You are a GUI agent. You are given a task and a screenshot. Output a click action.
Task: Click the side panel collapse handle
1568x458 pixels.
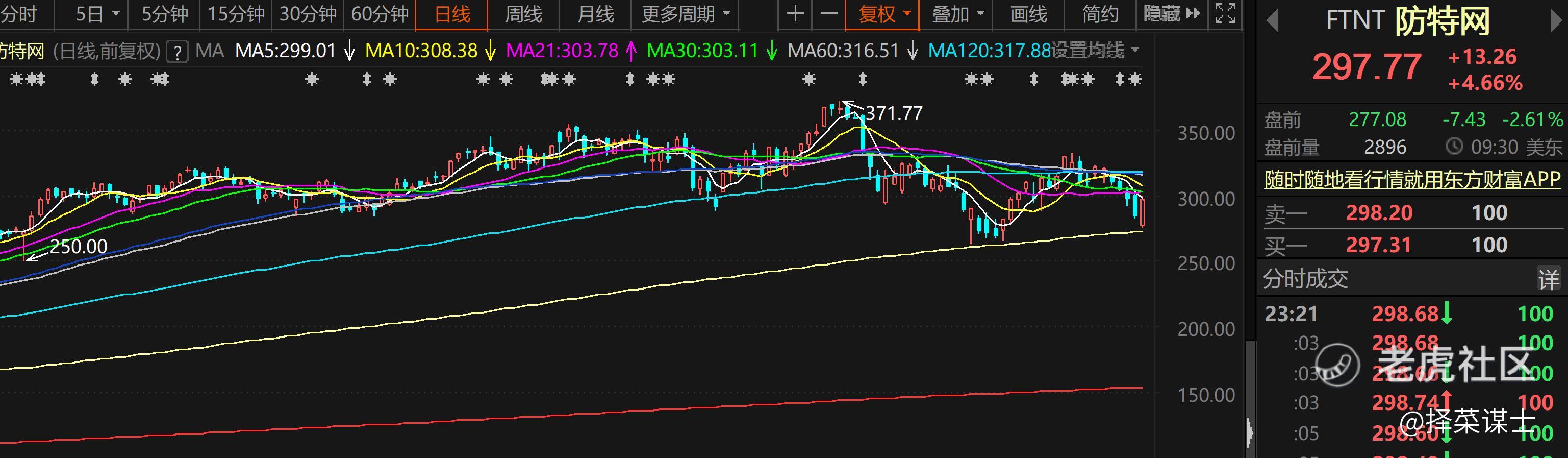[x=1249, y=433]
